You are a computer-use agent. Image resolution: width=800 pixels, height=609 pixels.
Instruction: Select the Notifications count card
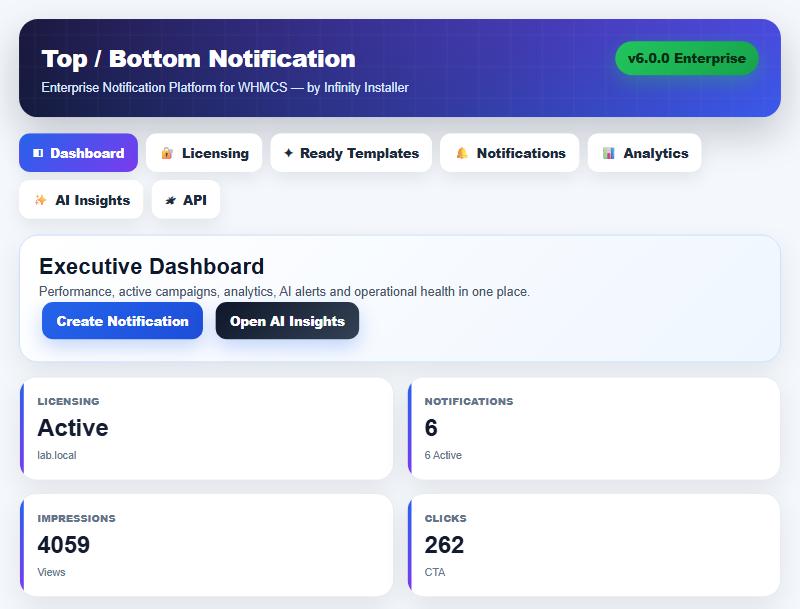(x=594, y=428)
